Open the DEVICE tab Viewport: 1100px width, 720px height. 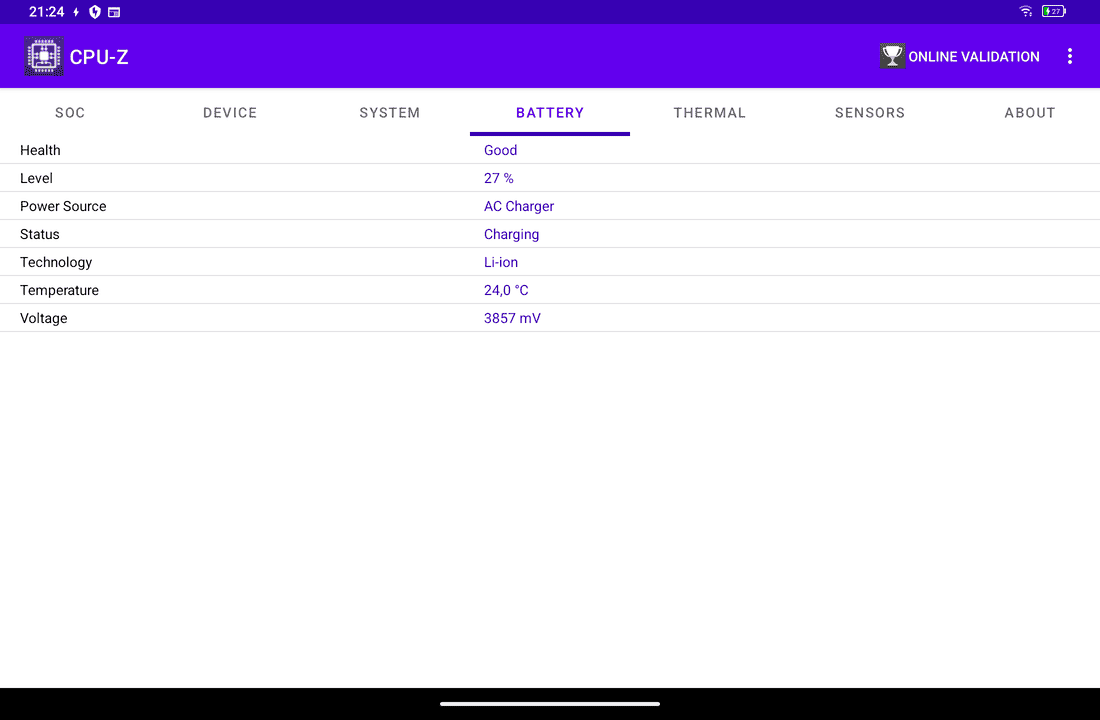pos(230,113)
